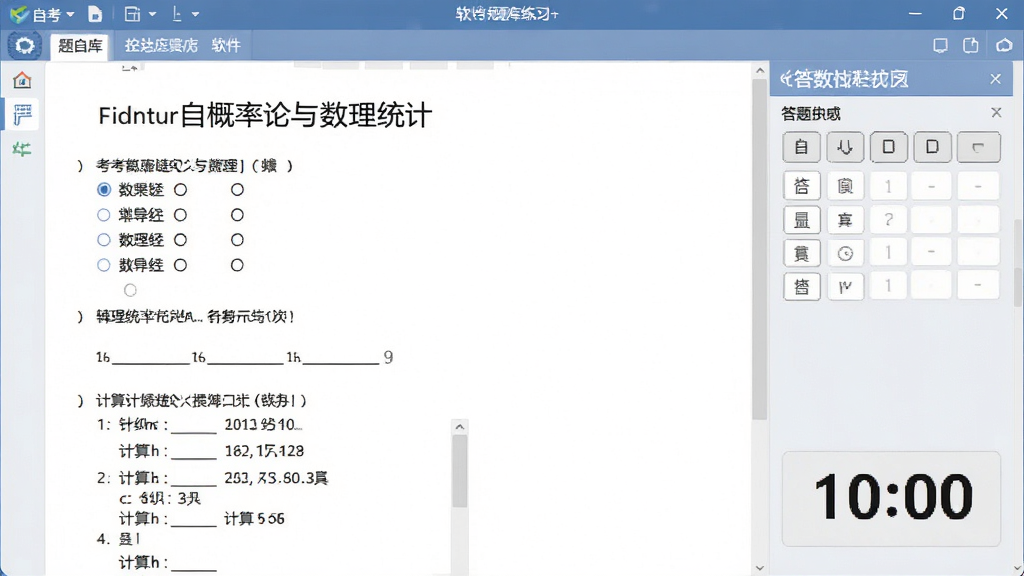Viewport: 1024px width, 576px height.
Task: Click the inner question list scrollbar thumb
Action: (460, 471)
